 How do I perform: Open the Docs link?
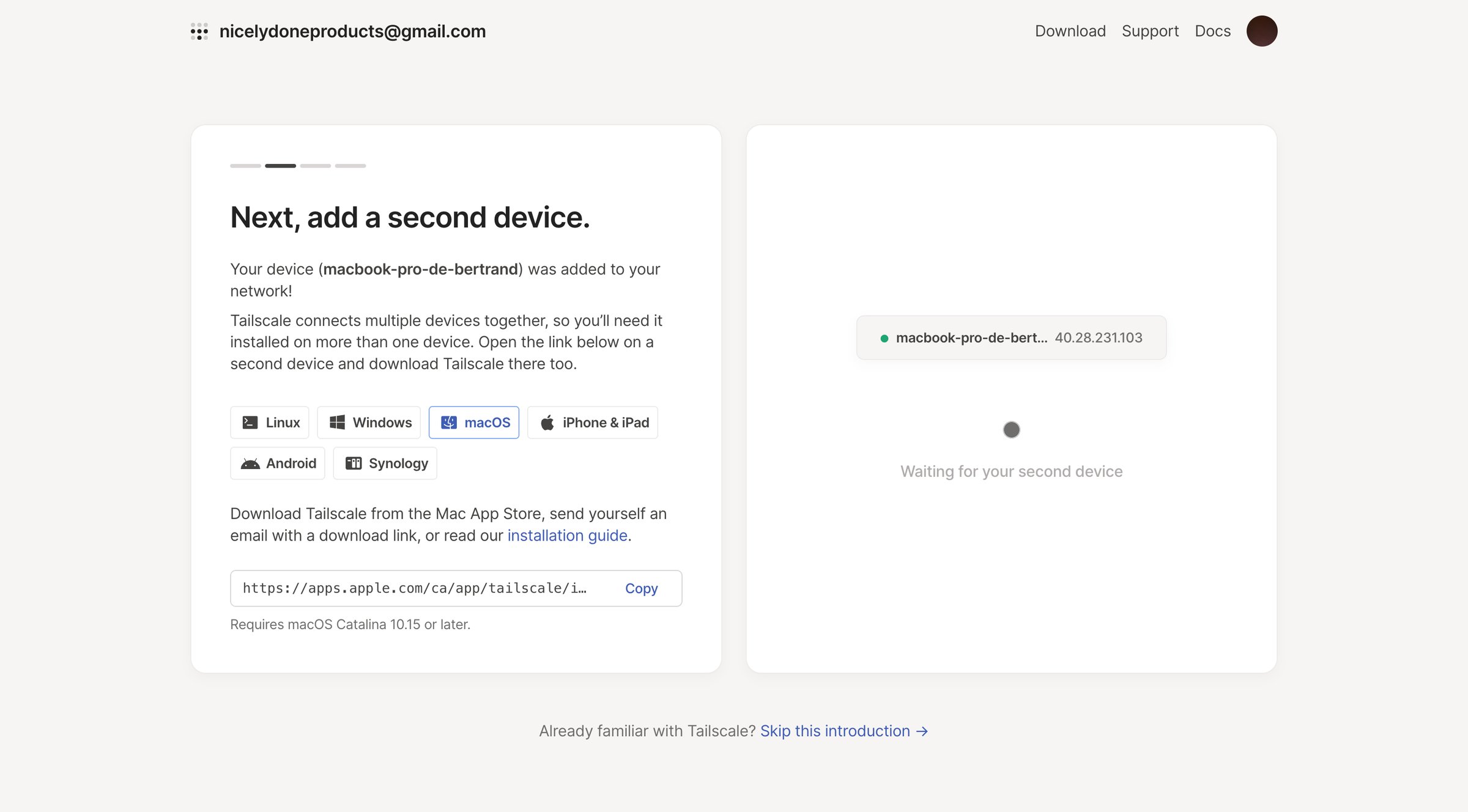click(x=1213, y=31)
